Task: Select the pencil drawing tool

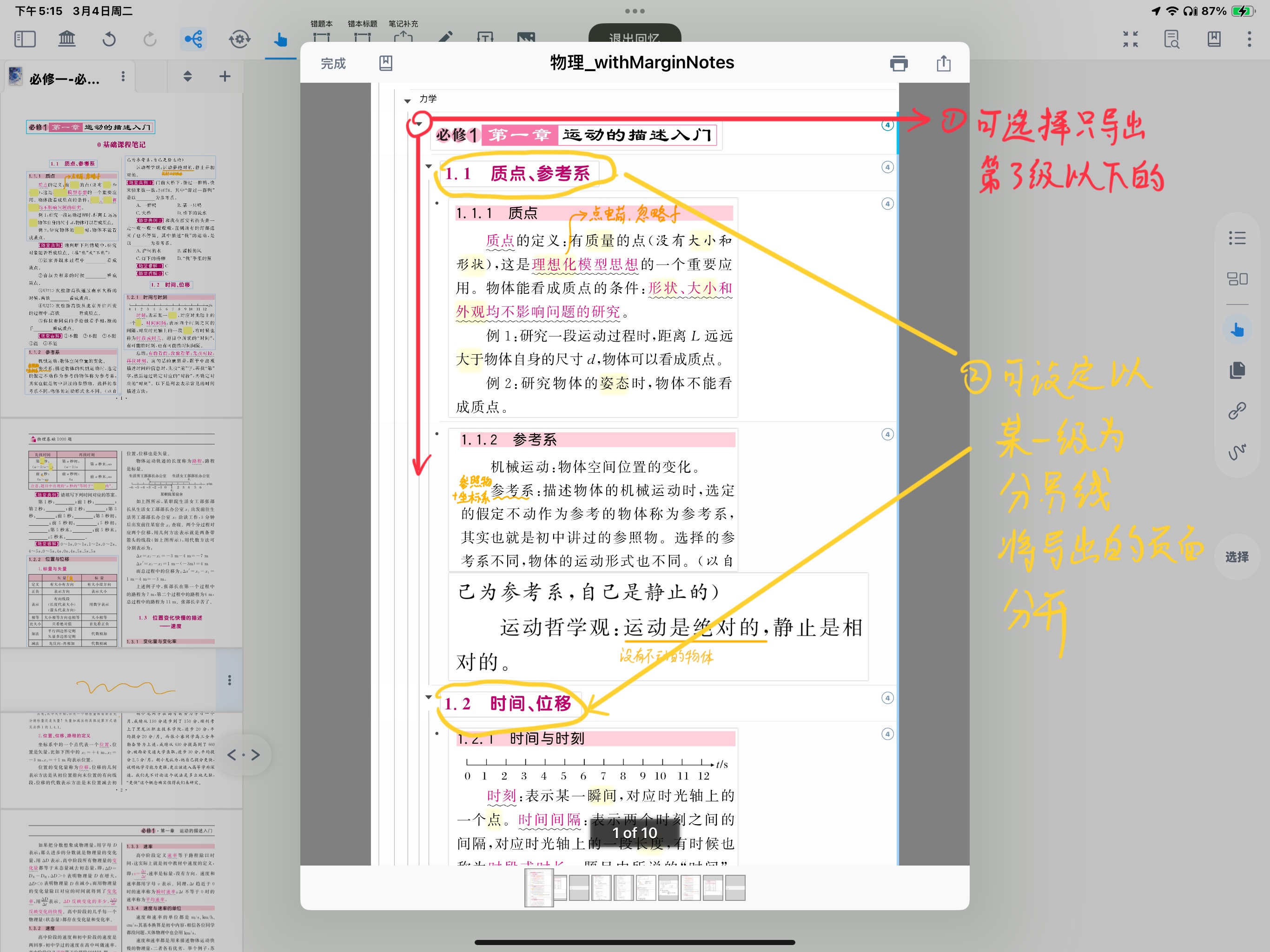Action: [x=444, y=37]
